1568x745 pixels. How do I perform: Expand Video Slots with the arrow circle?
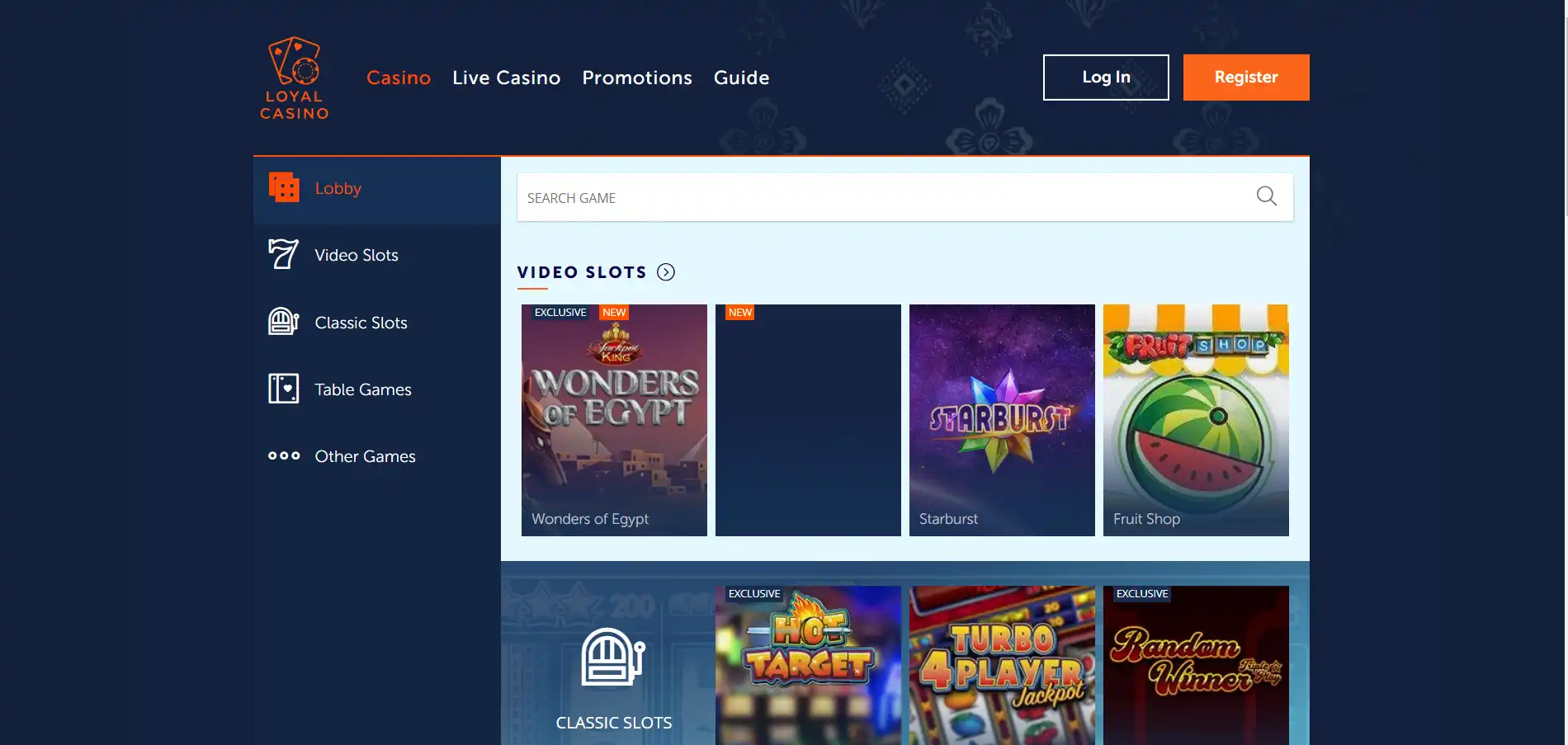(666, 272)
